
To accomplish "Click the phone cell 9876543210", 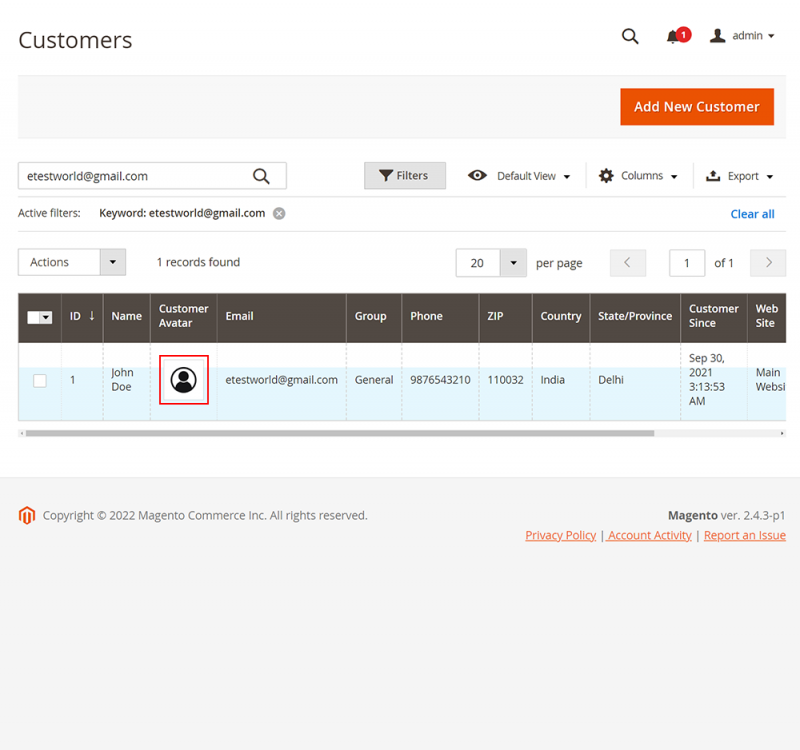I will (x=440, y=380).
